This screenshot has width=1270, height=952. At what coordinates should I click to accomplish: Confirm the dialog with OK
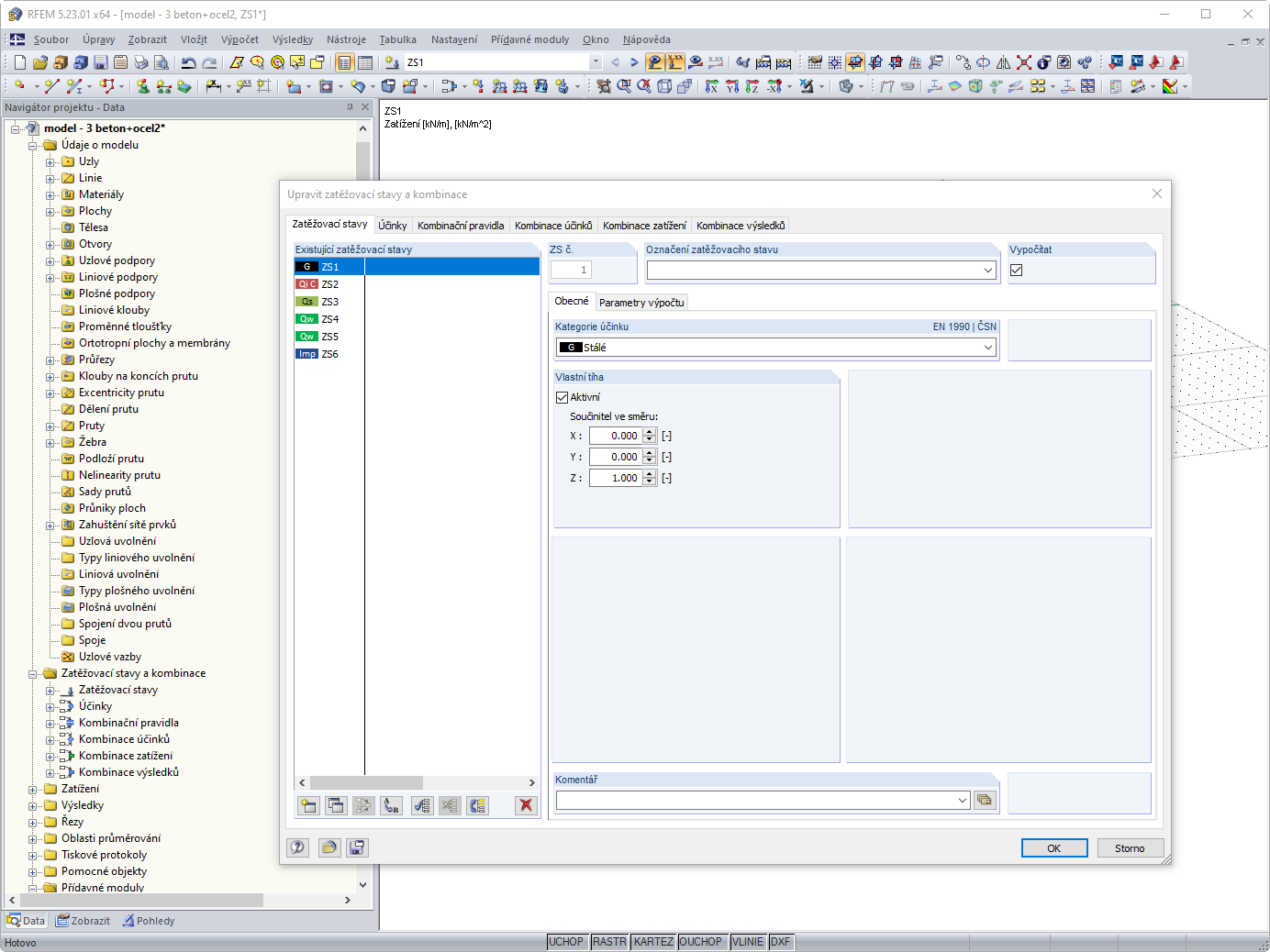pyautogui.click(x=1053, y=847)
